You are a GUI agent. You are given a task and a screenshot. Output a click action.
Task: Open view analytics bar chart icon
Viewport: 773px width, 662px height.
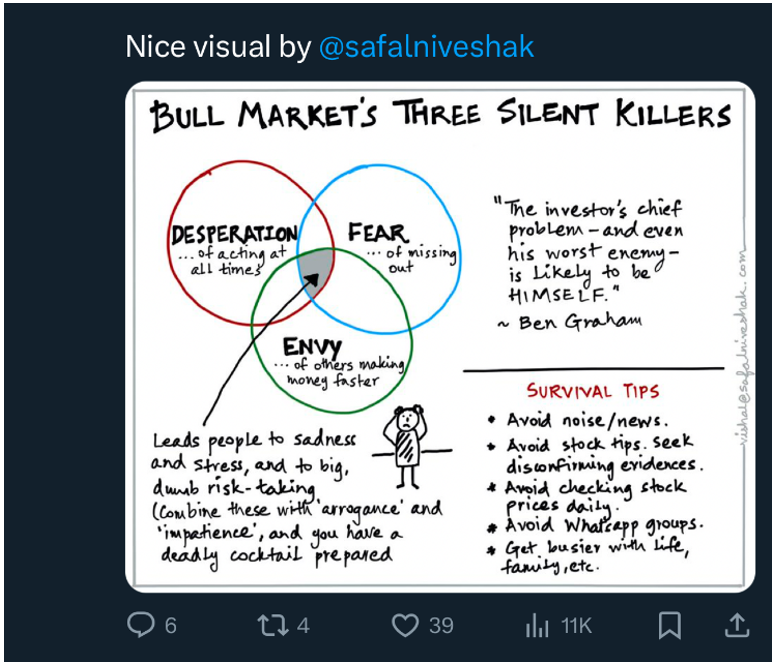click(x=537, y=626)
